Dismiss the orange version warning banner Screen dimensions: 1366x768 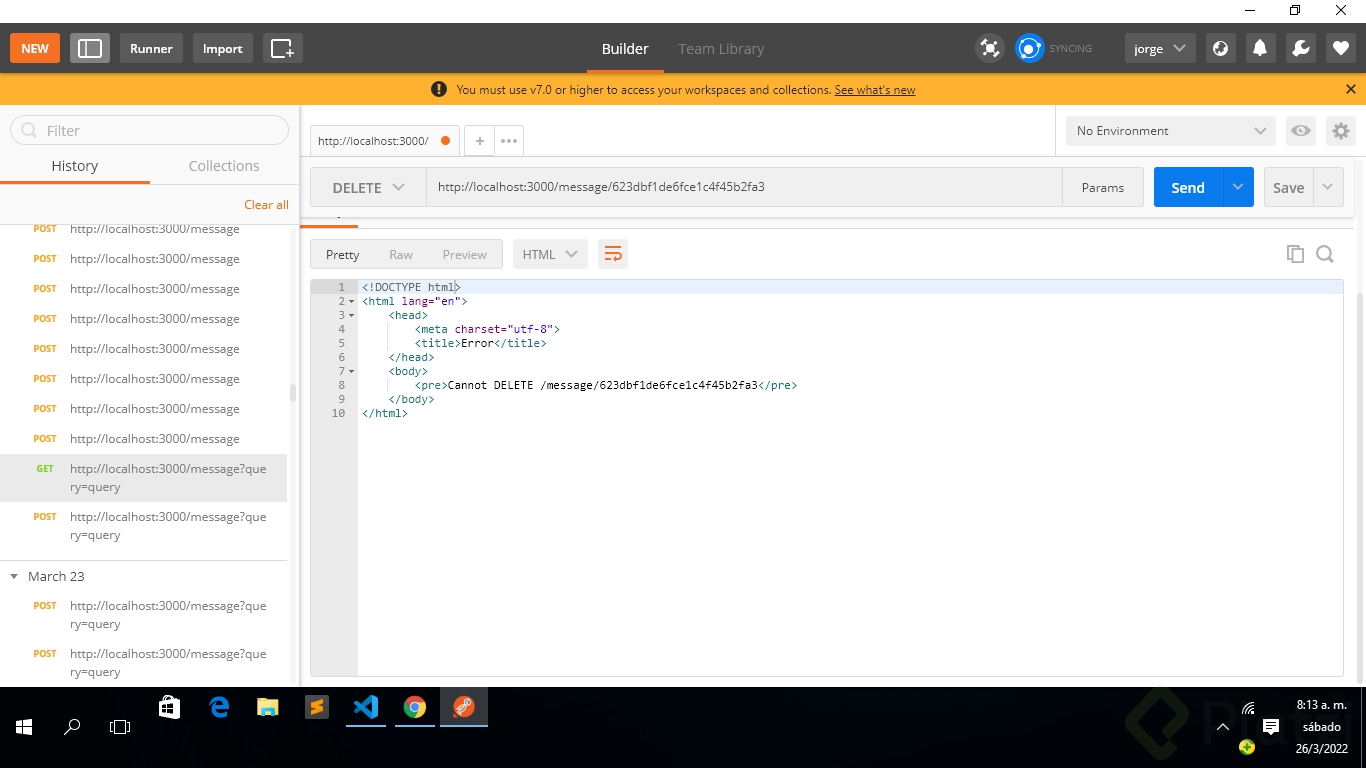1351,89
